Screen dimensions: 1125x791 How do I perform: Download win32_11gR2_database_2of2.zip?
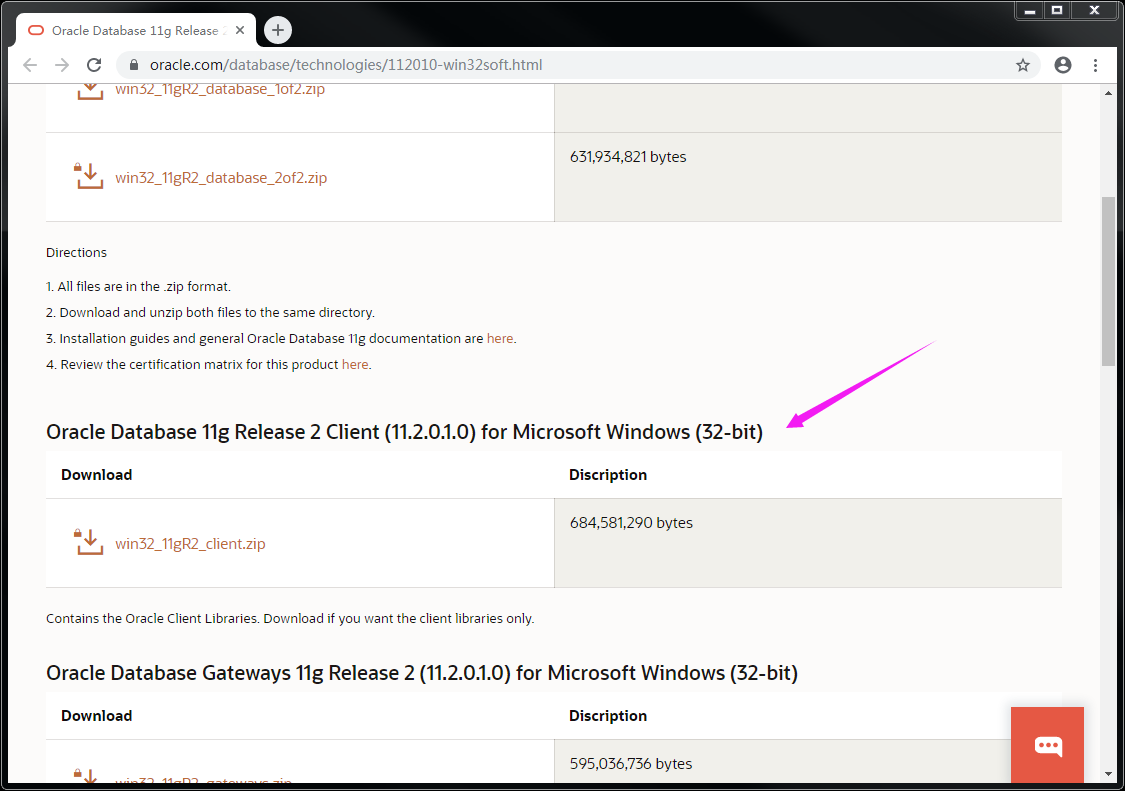point(221,177)
